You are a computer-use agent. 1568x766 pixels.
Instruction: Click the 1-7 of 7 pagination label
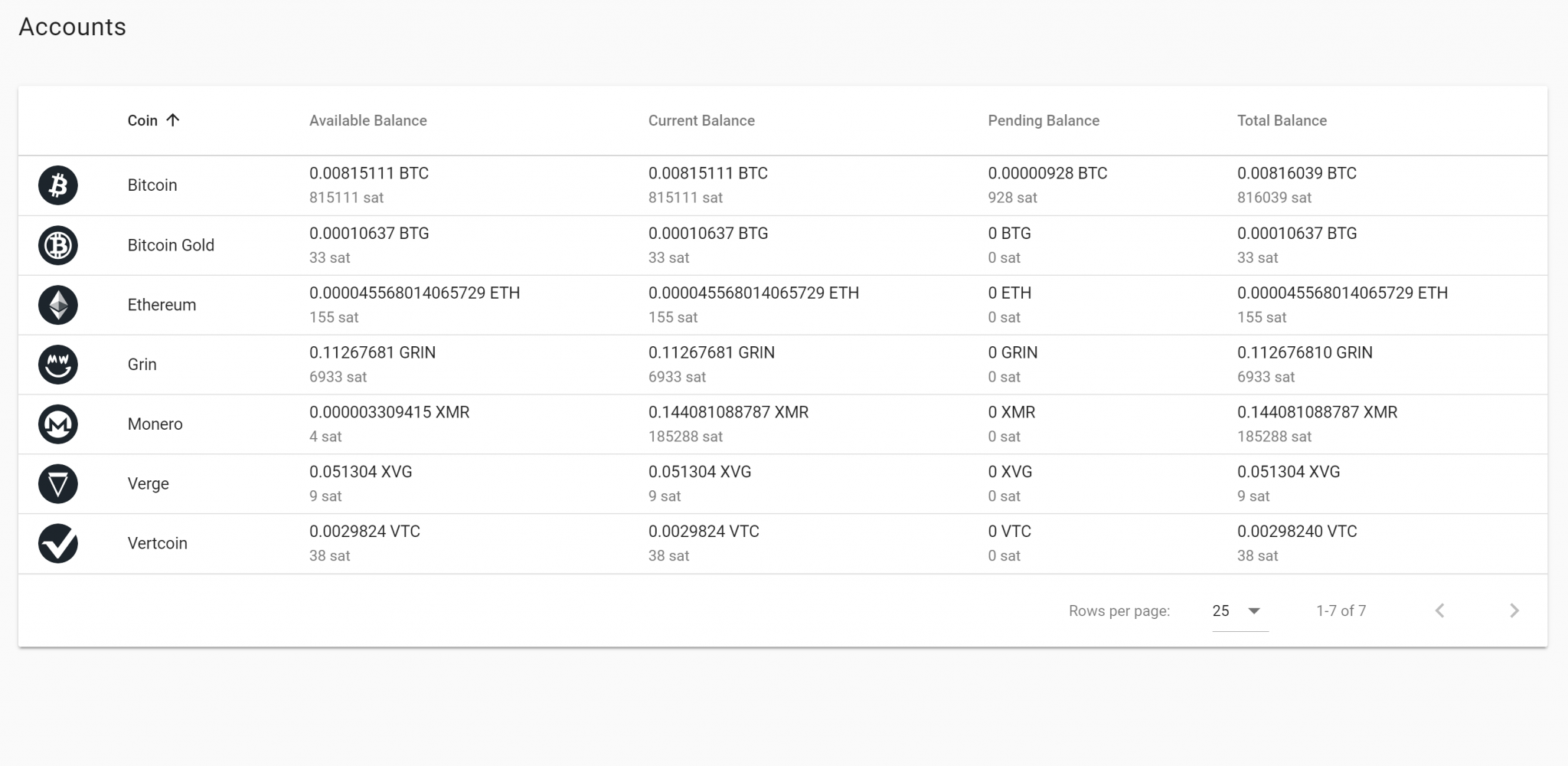pos(1341,611)
